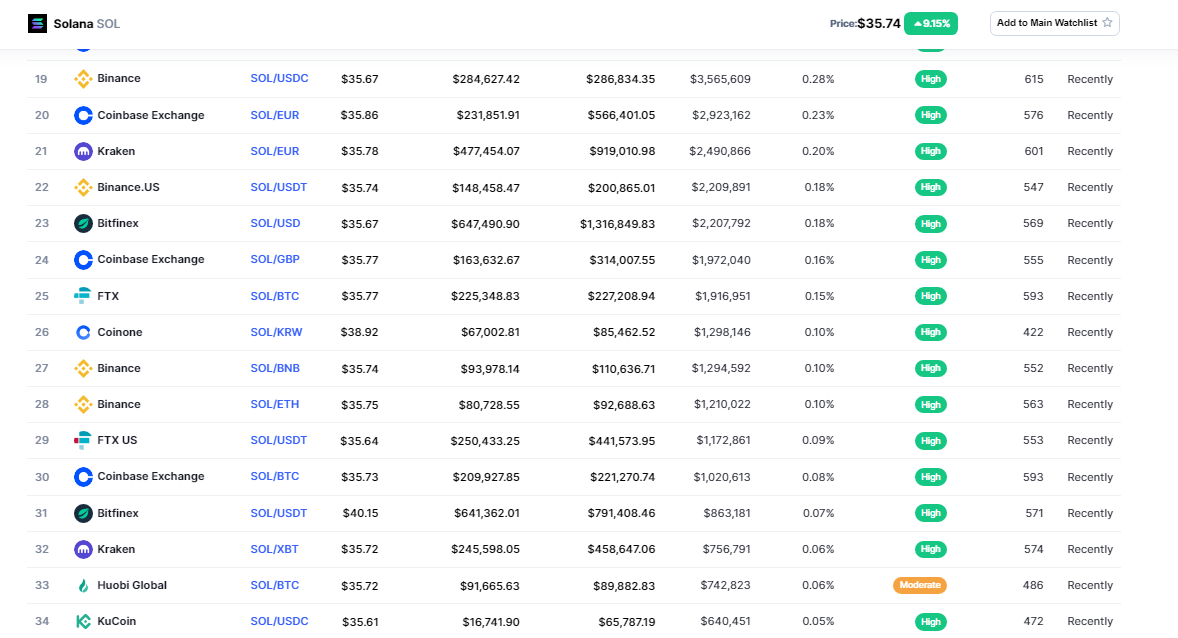Click Binance logo in row 19
The height and width of the screenshot is (638, 1178).
tap(83, 79)
